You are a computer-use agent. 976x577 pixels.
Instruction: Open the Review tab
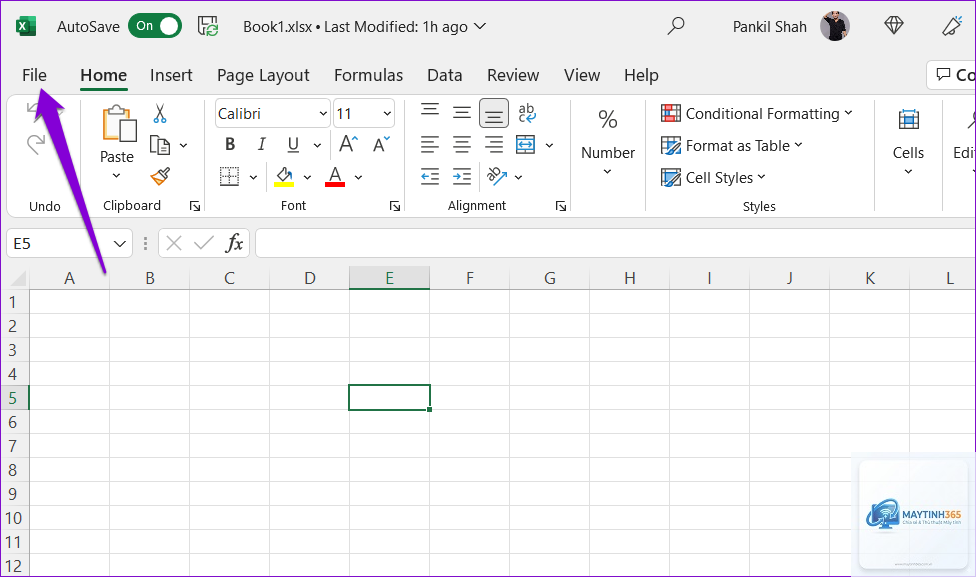[x=513, y=75]
